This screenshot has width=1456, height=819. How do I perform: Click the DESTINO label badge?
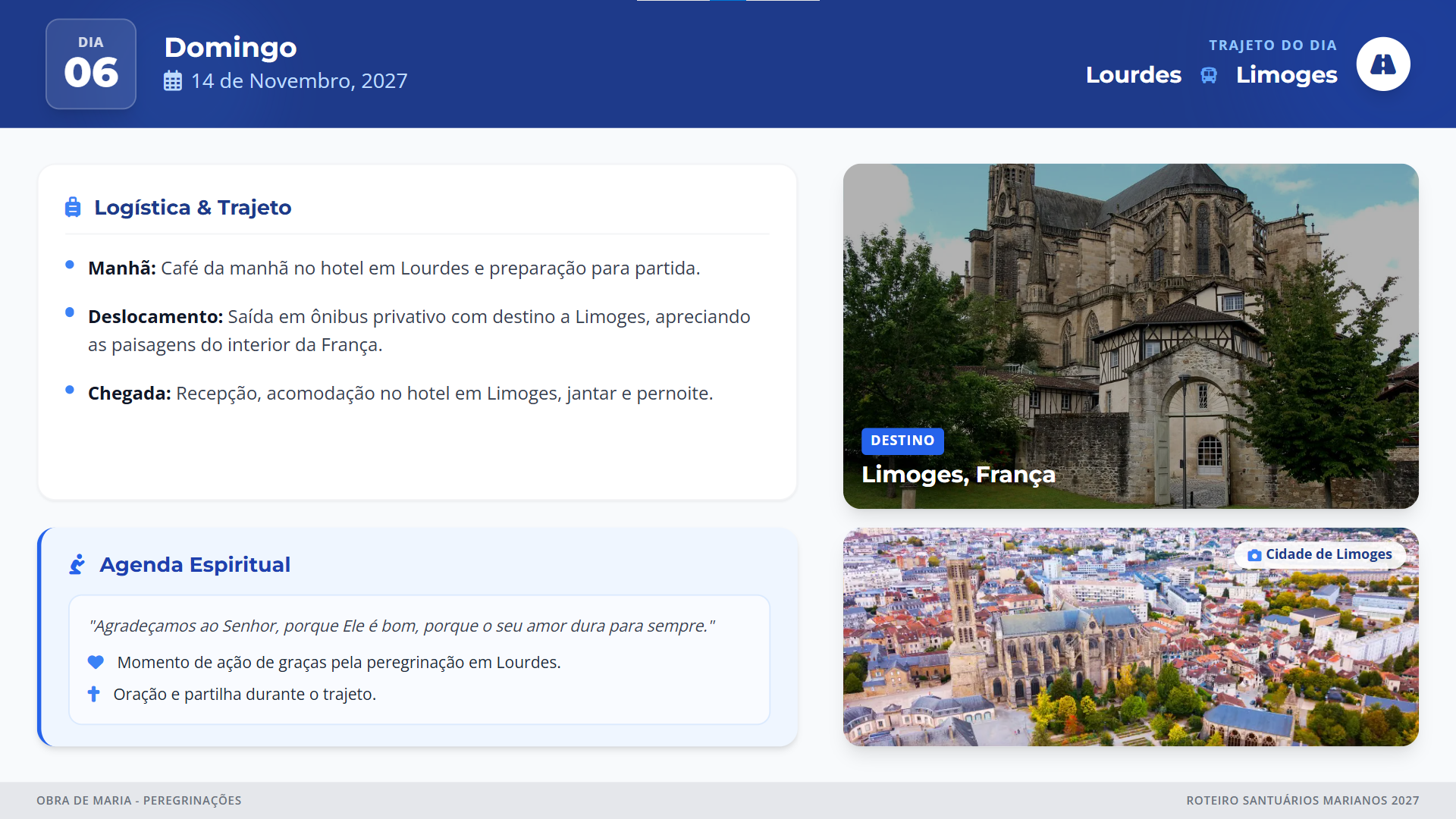[902, 441]
